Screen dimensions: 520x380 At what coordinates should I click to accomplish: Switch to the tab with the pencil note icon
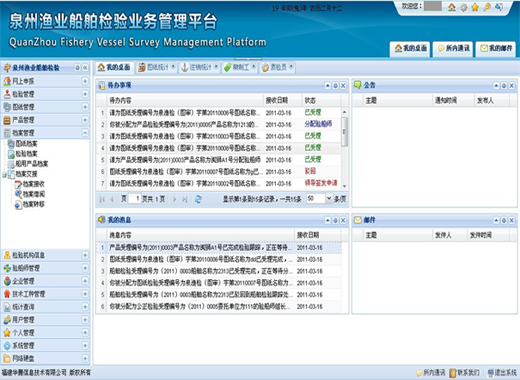point(277,67)
